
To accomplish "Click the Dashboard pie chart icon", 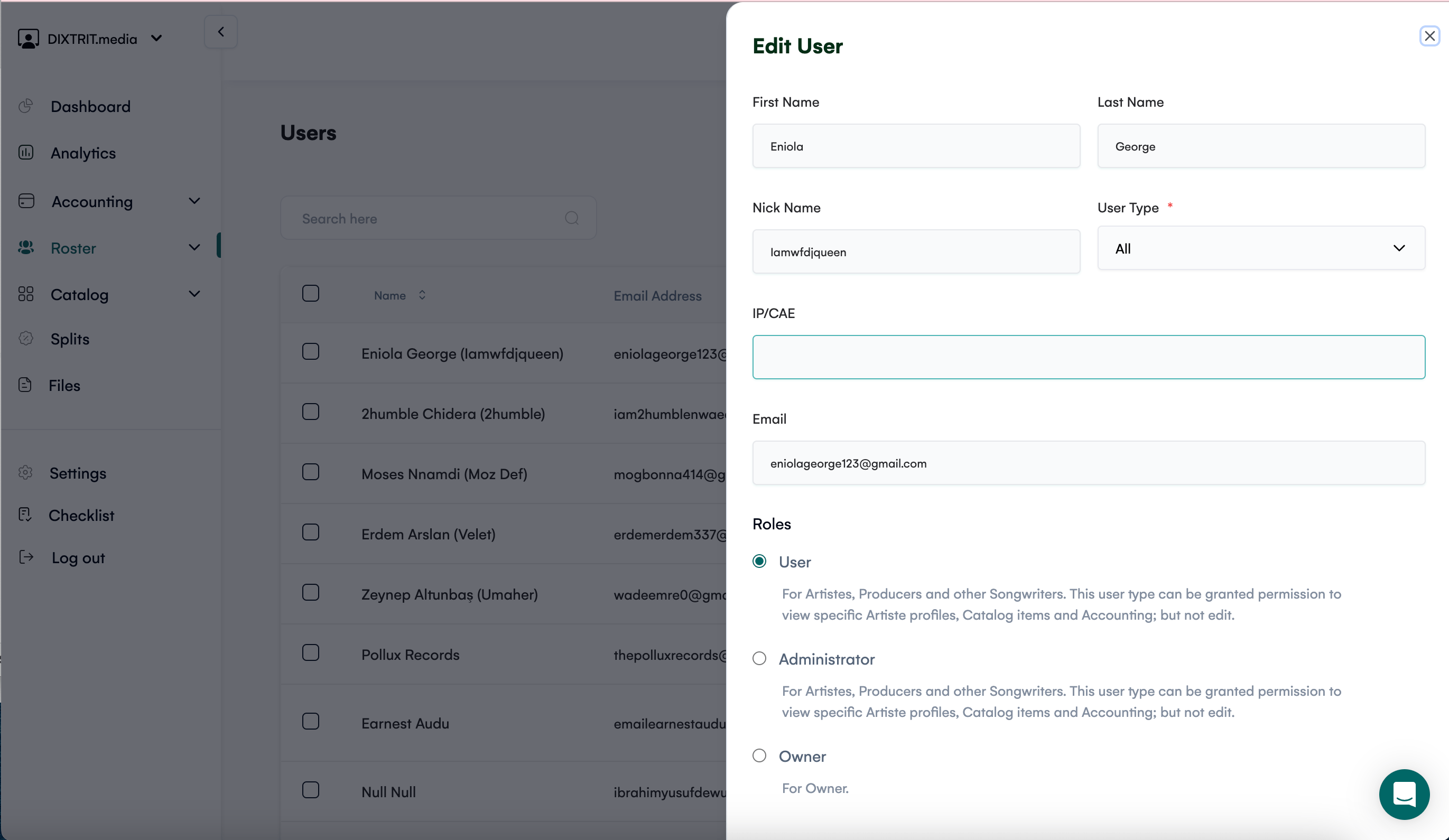I will 25,106.
